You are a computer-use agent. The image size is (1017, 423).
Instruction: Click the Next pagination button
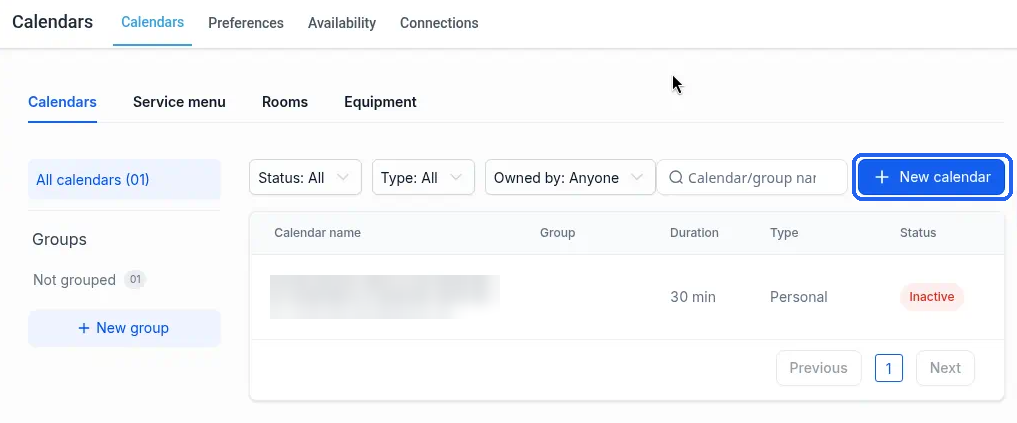tap(945, 369)
